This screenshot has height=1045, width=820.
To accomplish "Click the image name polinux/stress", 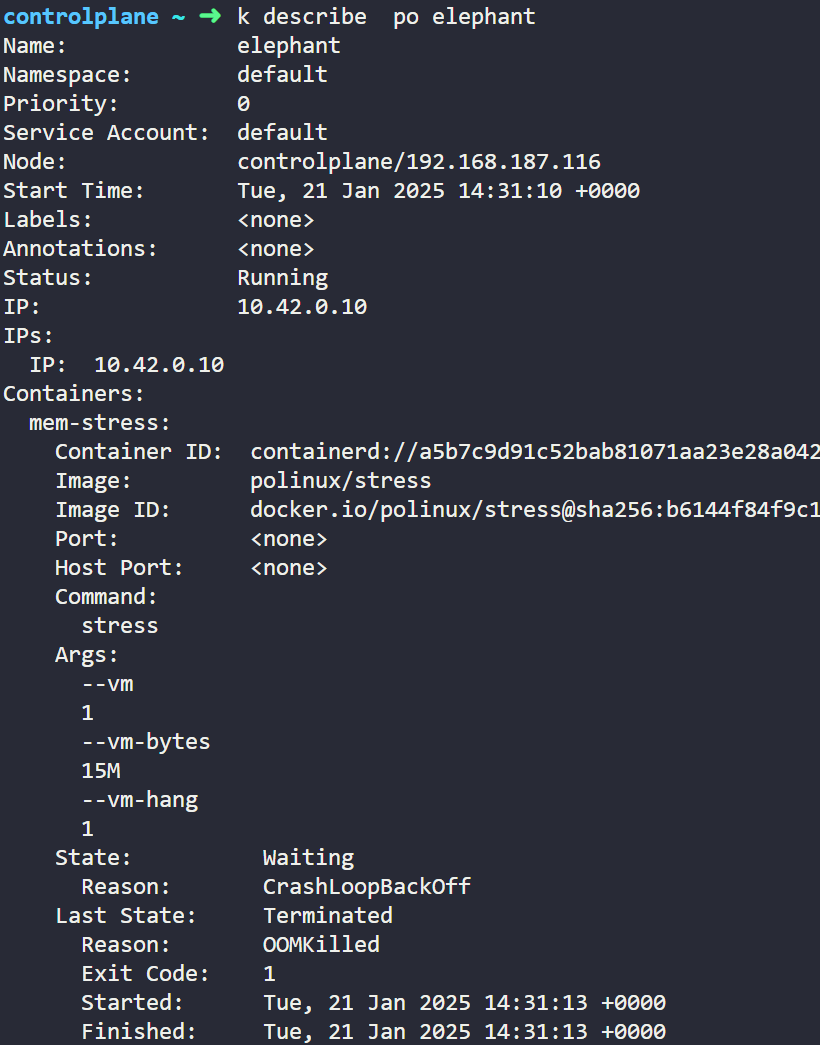I will pos(341,481).
